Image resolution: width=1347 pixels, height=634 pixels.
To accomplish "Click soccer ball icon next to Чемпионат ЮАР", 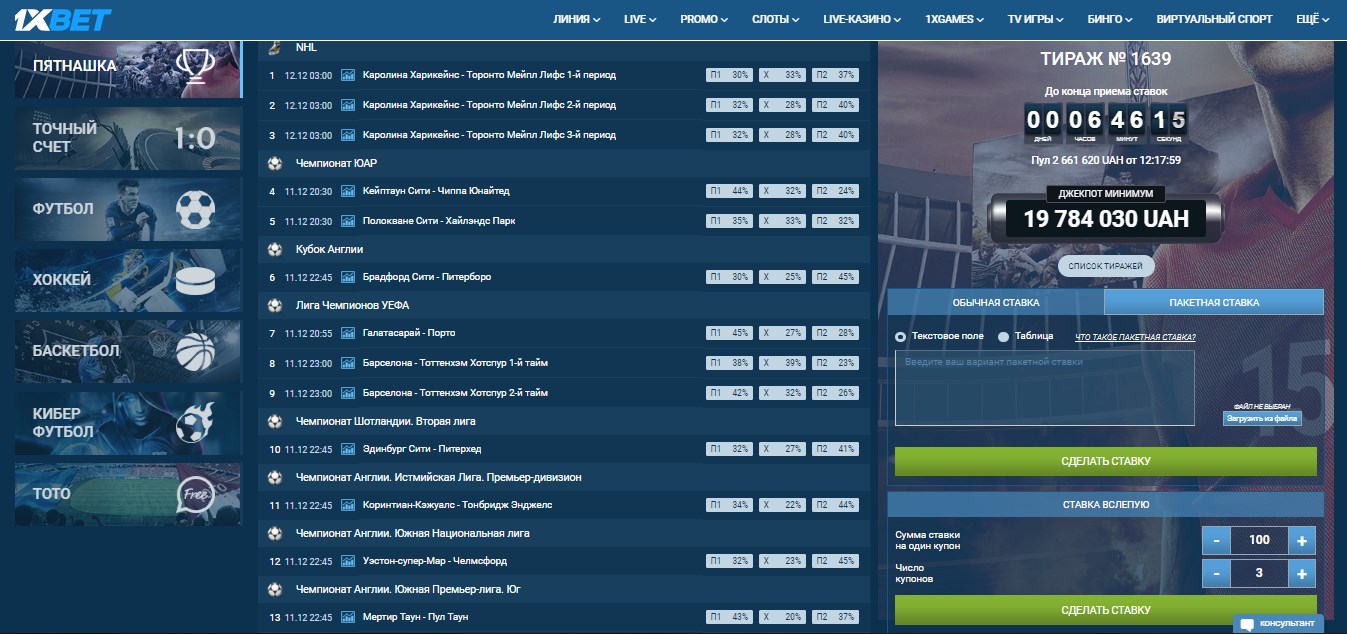I will tap(275, 163).
